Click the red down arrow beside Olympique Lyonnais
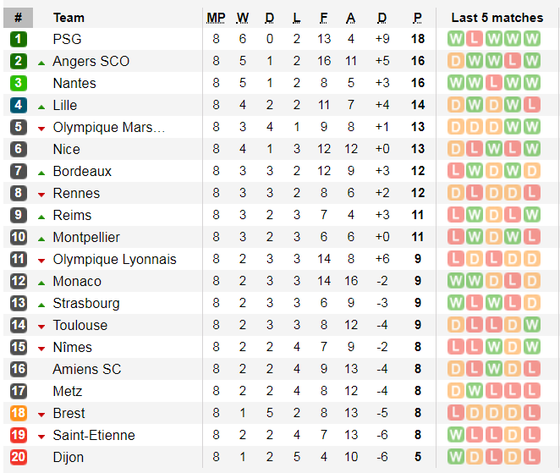Viewport: 560px width, 473px height. coord(41,261)
